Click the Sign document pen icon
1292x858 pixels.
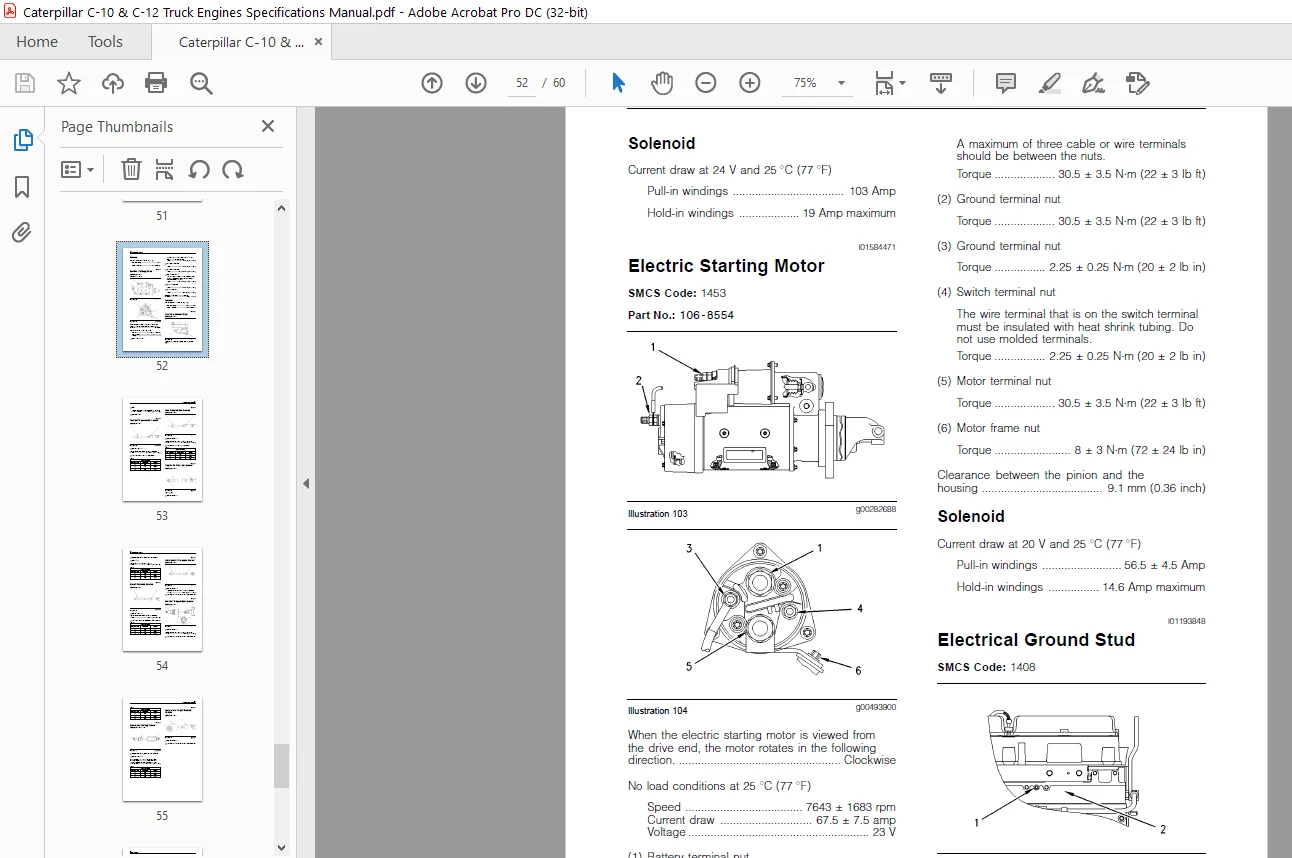click(1093, 83)
